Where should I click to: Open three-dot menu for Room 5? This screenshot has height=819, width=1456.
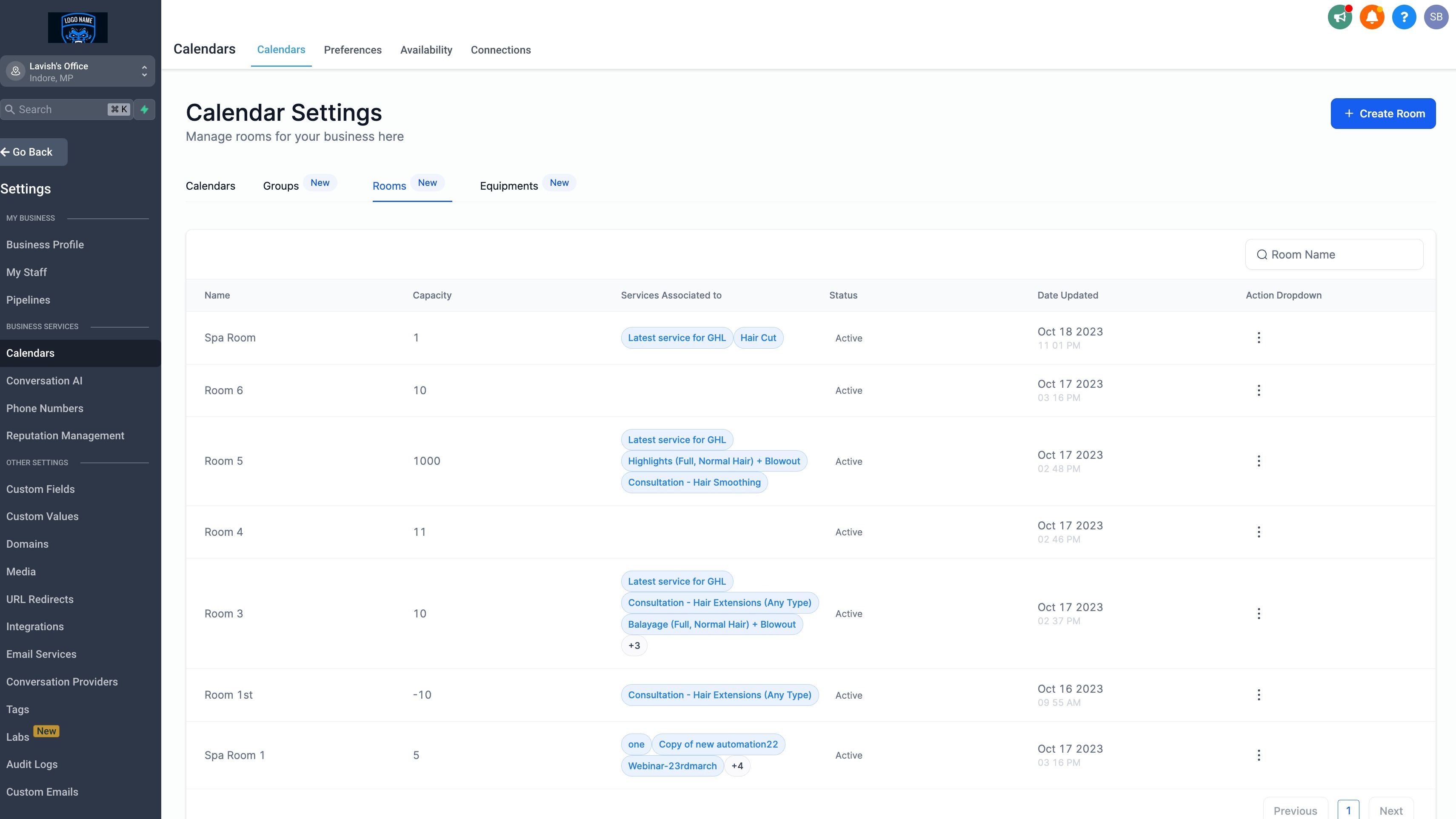(1258, 461)
